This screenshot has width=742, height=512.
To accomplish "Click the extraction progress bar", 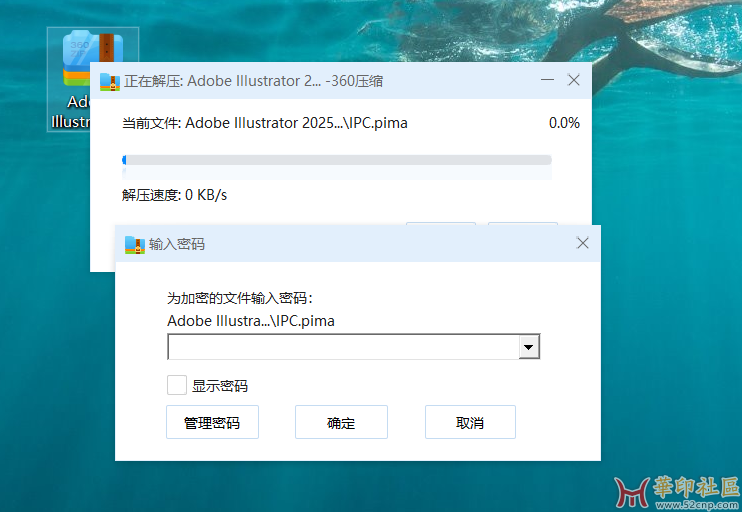I will click(x=336, y=160).
